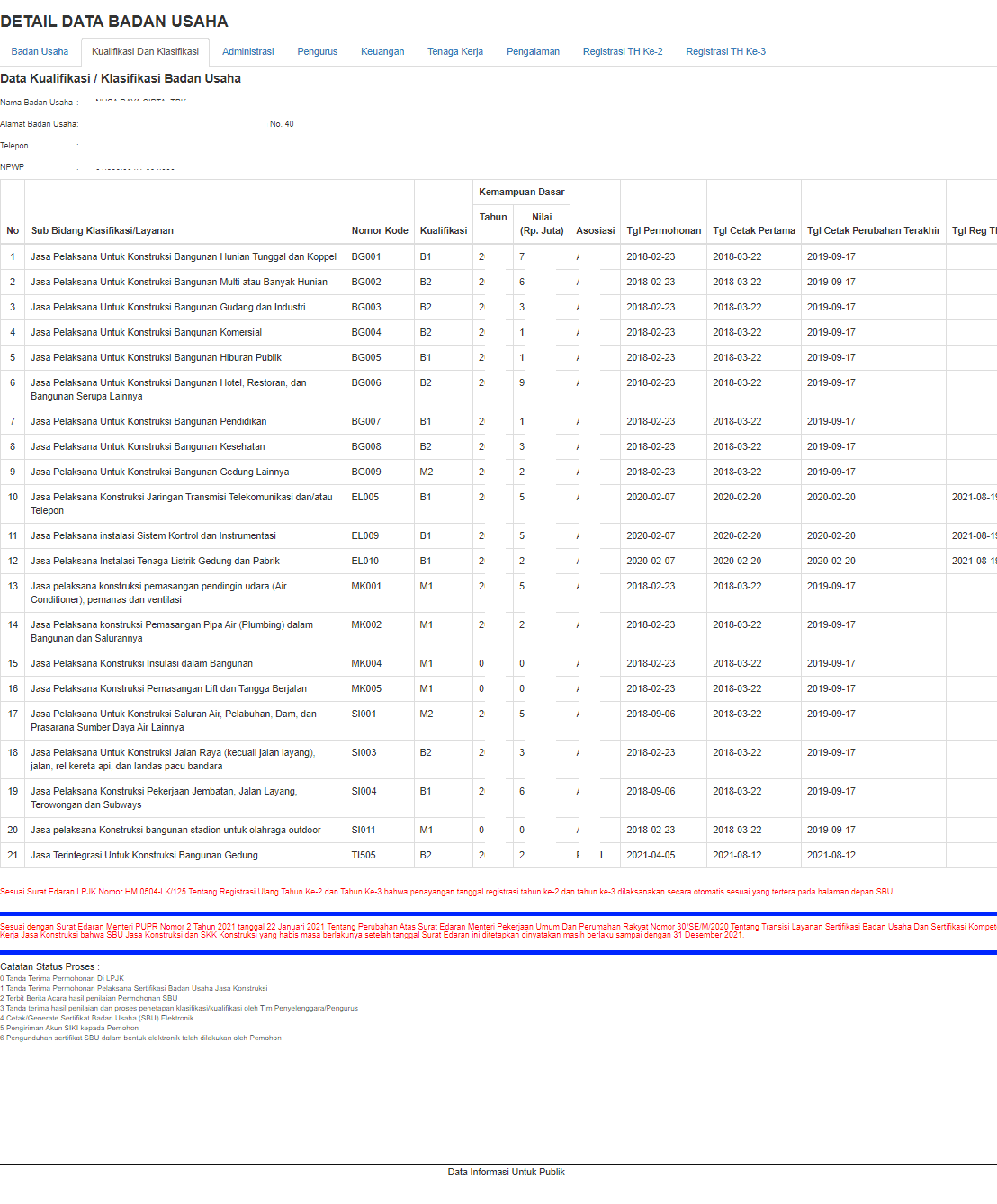997x1204 pixels.
Task: Click the red Surat Edaran LPJK notice text
Action: click(x=446, y=892)
